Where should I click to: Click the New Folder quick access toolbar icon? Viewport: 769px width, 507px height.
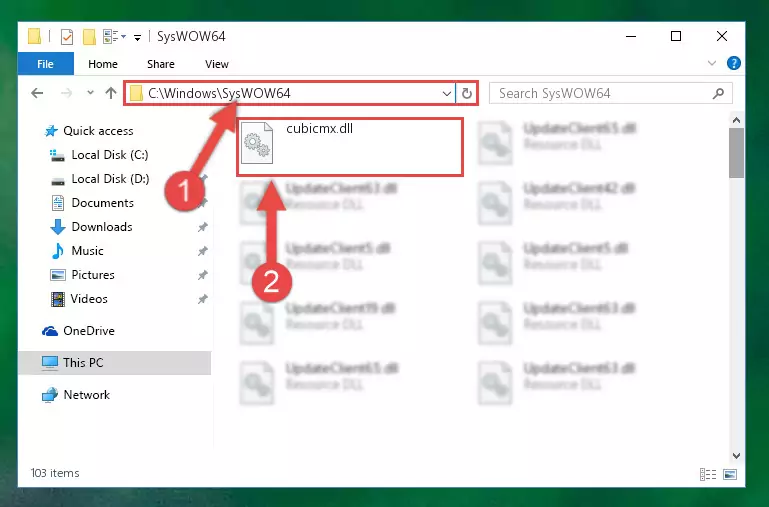click(x=89, y=37)
